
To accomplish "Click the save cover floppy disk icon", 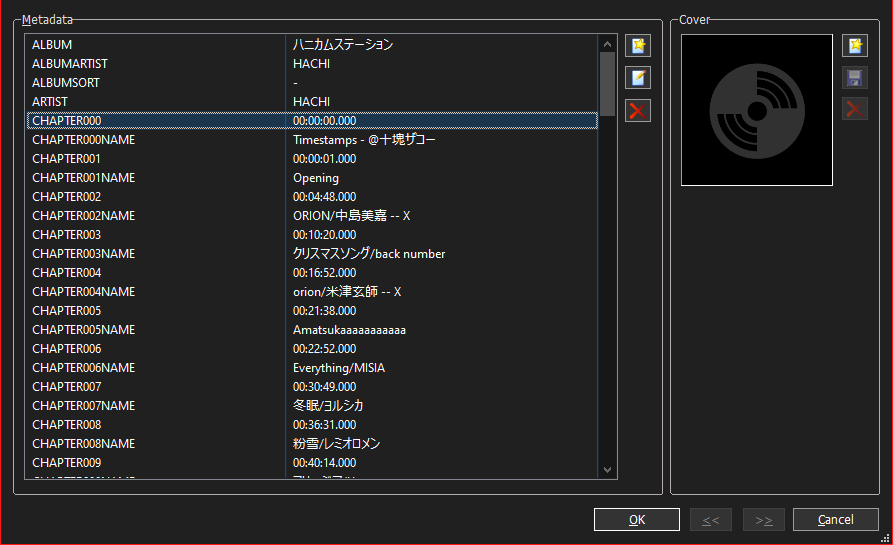I will (x=855, y=78).
